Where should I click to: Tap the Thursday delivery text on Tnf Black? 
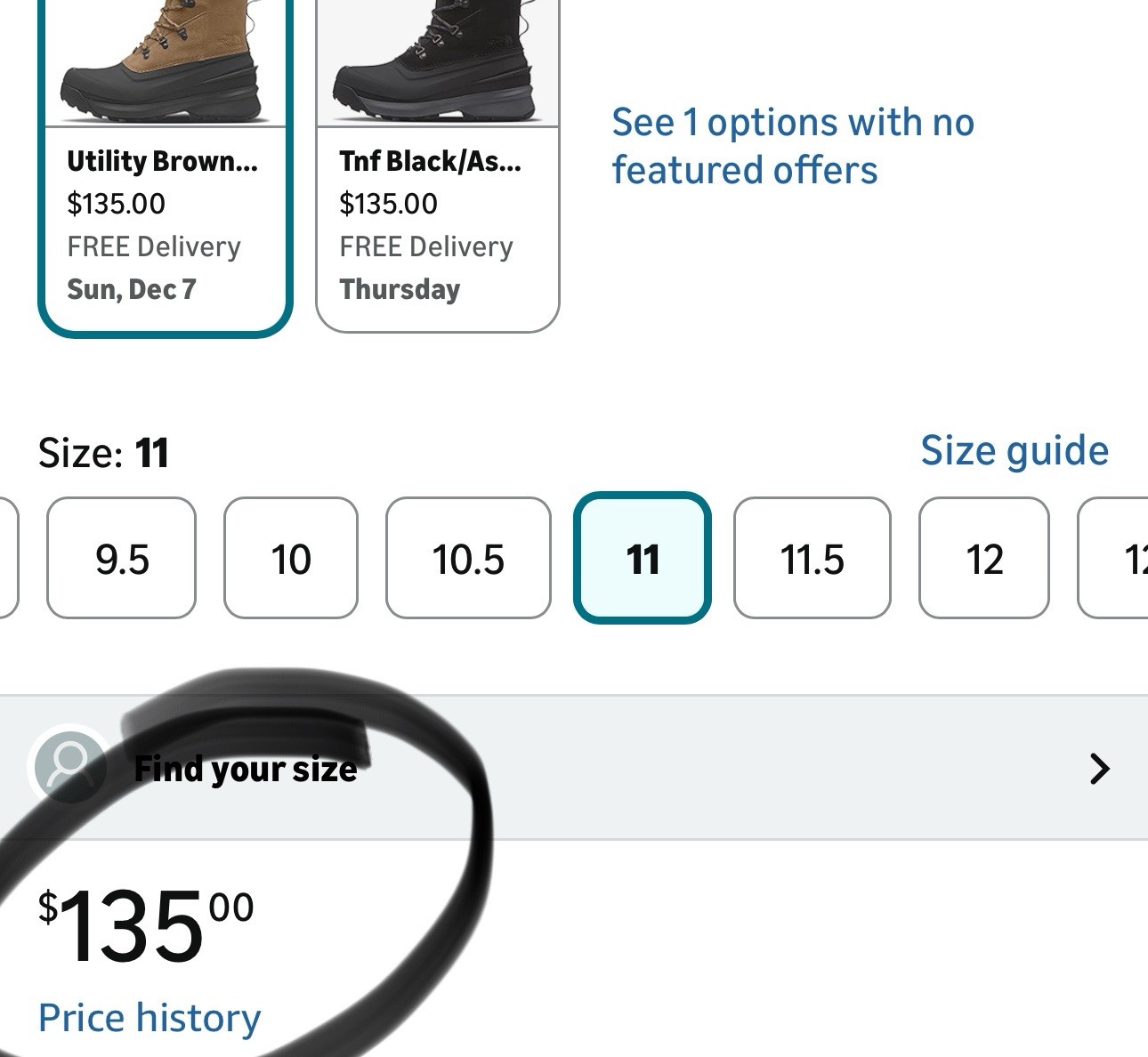[400, 289]
